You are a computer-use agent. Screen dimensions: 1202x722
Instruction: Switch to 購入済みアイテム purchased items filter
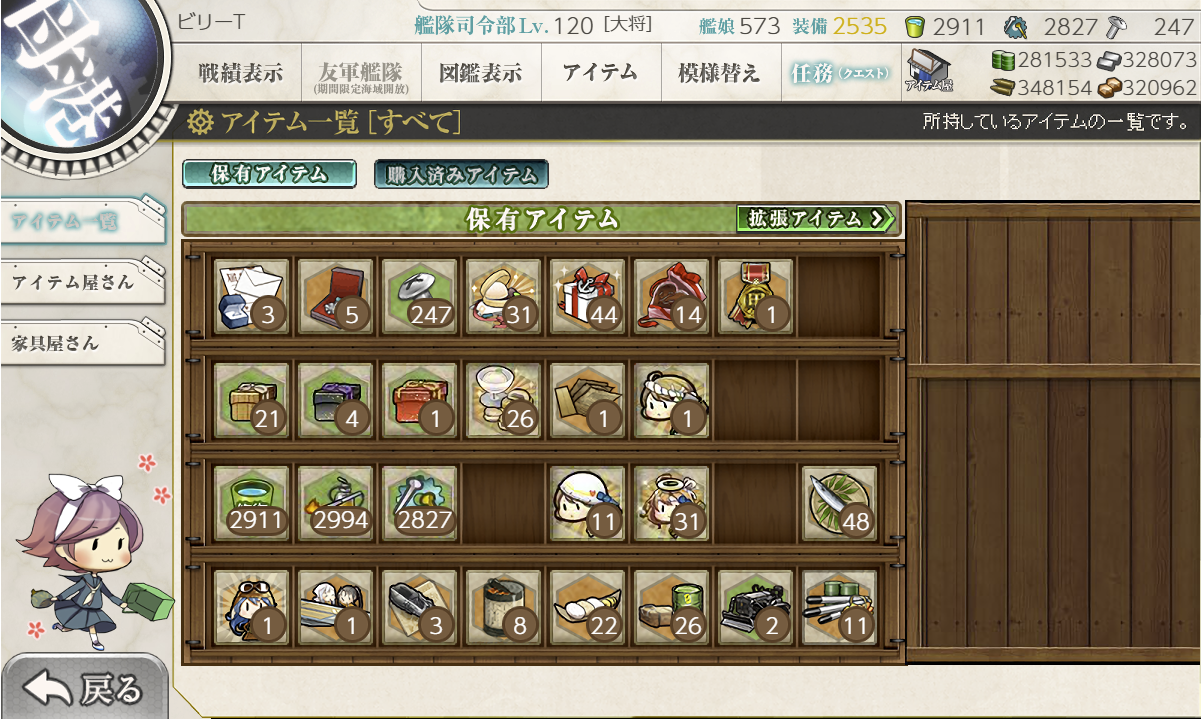461,174
